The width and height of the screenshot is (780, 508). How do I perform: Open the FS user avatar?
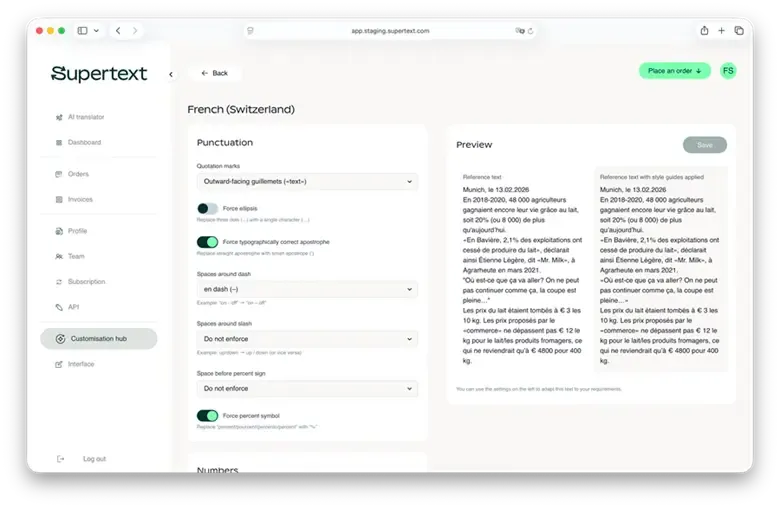728,71
